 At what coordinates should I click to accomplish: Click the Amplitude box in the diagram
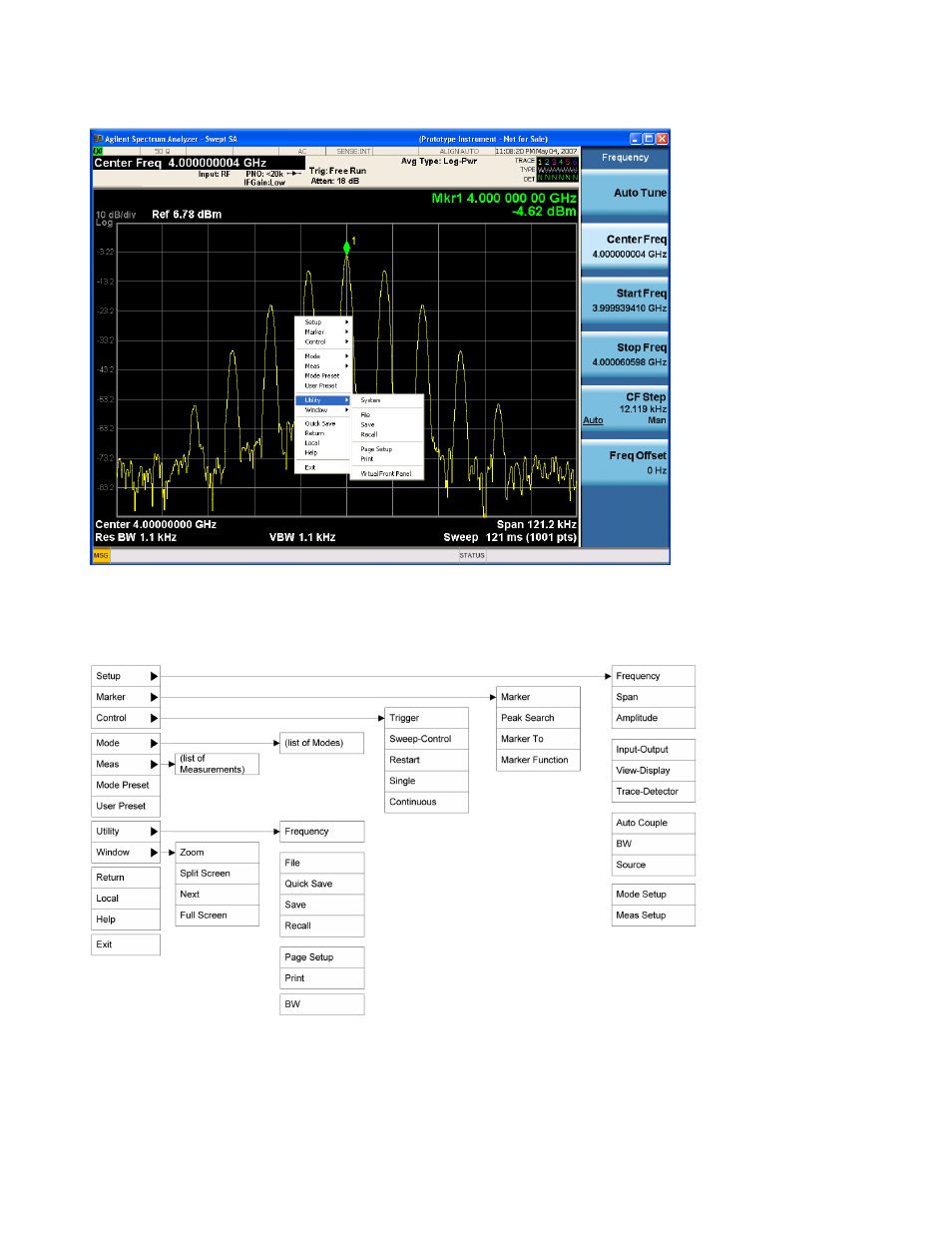click(x=654, y=718)
